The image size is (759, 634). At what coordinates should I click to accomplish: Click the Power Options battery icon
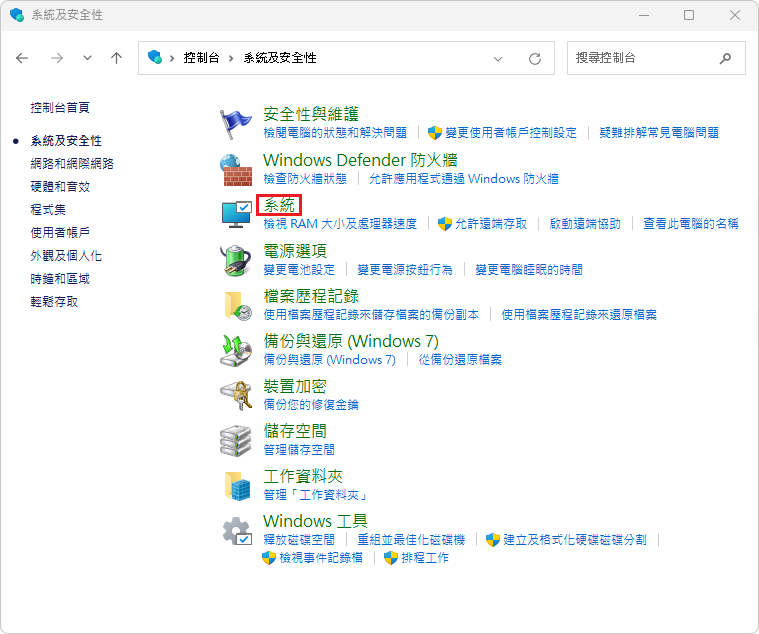pyautogui.click(x=236, y=259)
